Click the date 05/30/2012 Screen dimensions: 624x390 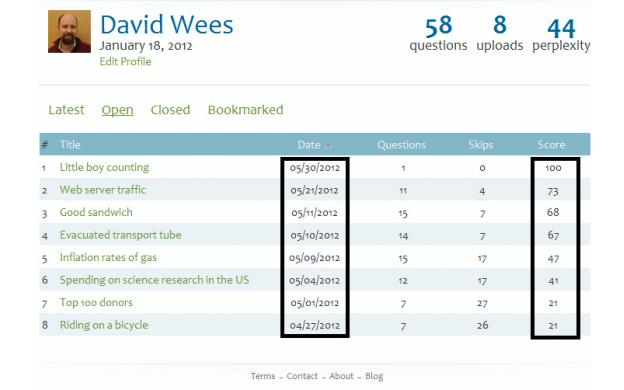pyautogui.click(x=315, y=168)
